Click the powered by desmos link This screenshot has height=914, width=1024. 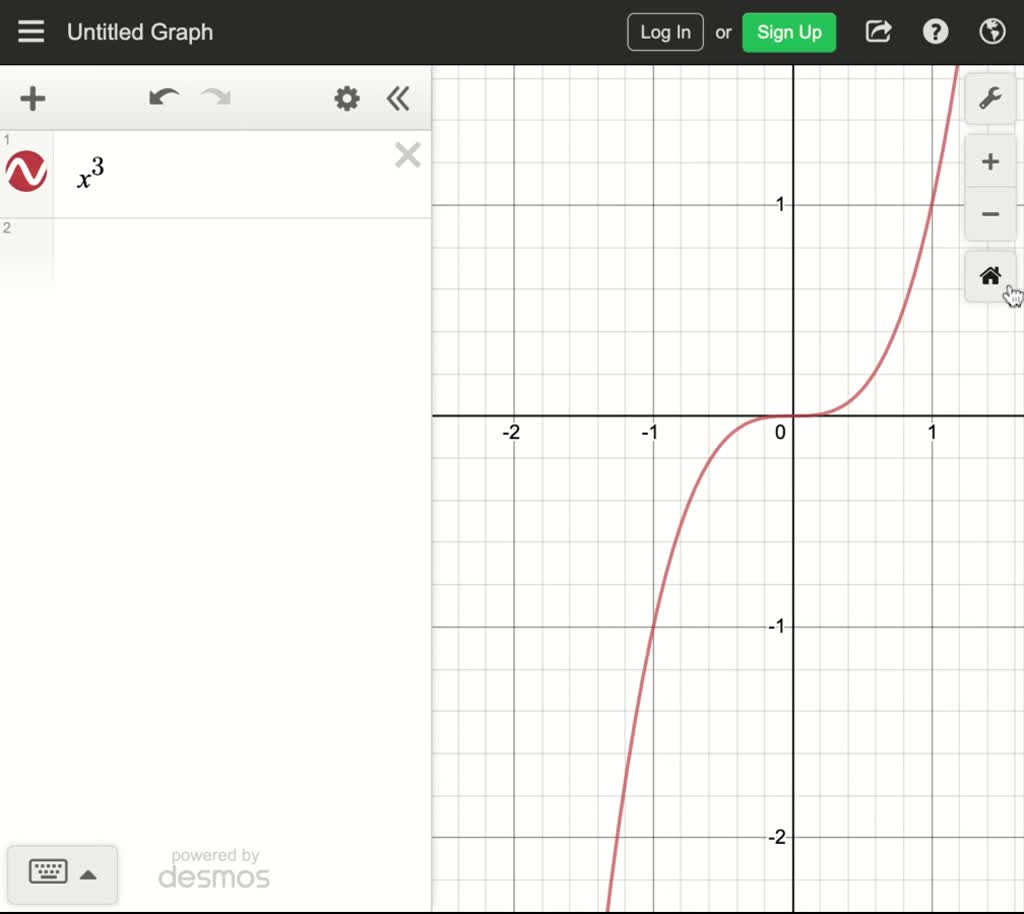[213, 869]
